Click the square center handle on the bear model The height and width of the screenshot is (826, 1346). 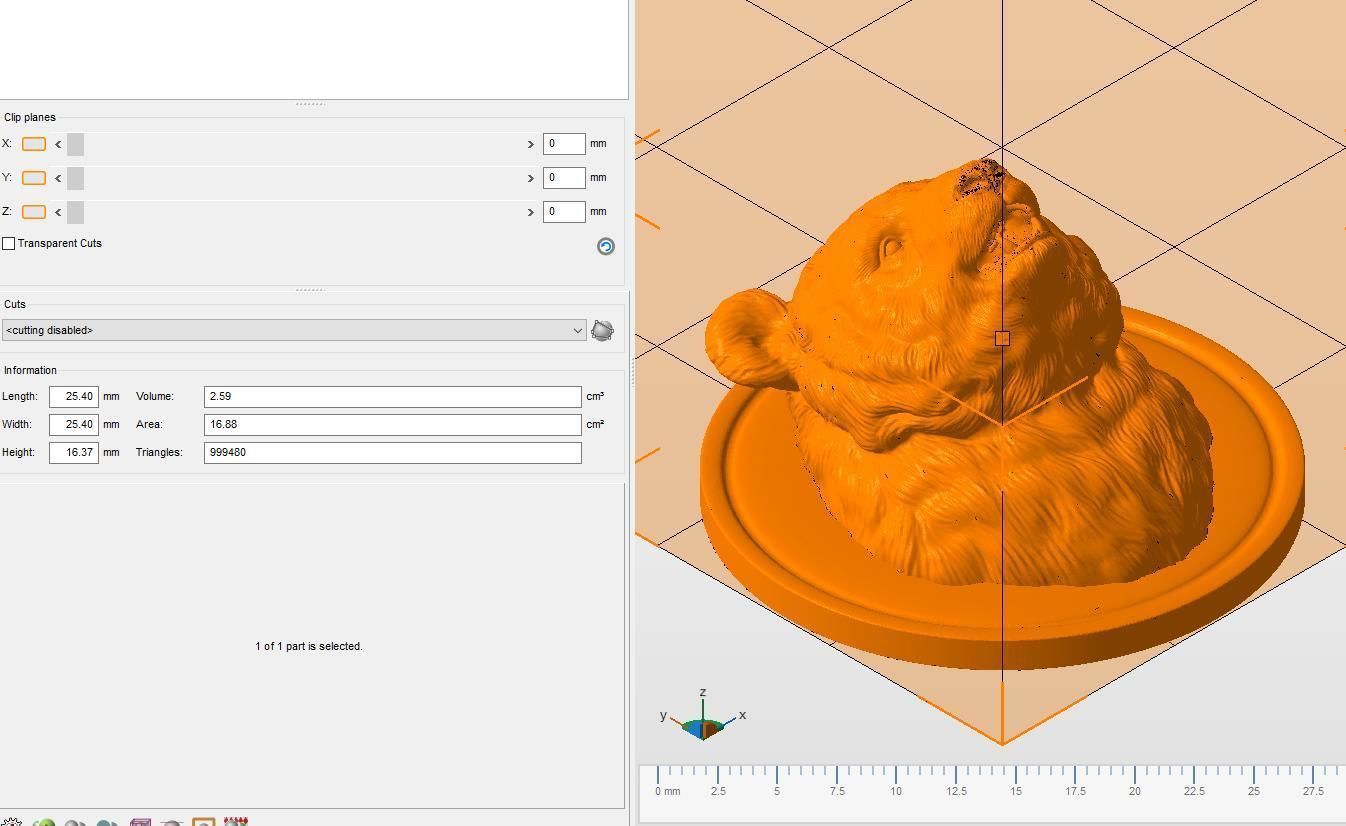pyautogui.click(x=1002, y=339)
